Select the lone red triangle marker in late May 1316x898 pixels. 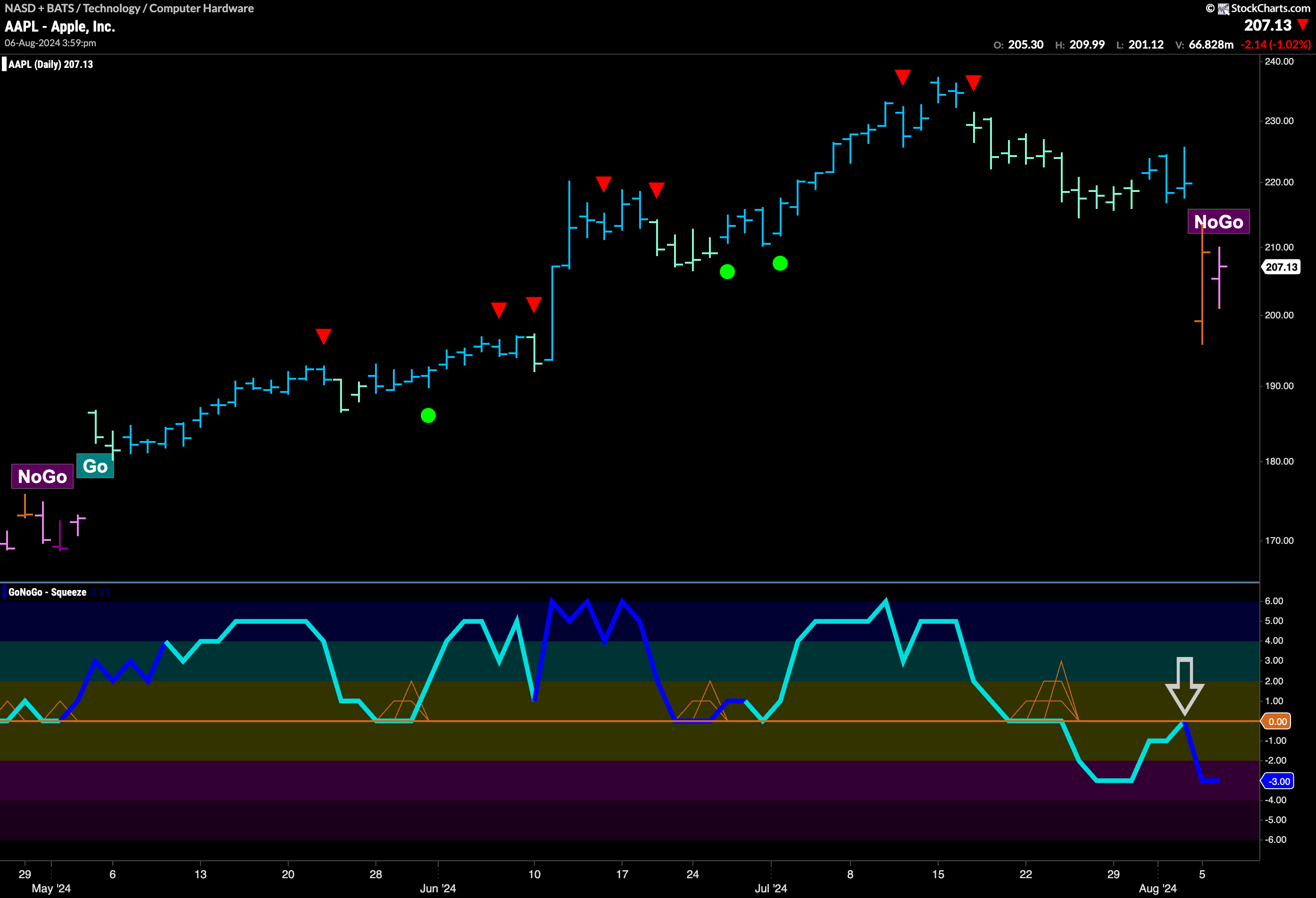pos(323,336)
